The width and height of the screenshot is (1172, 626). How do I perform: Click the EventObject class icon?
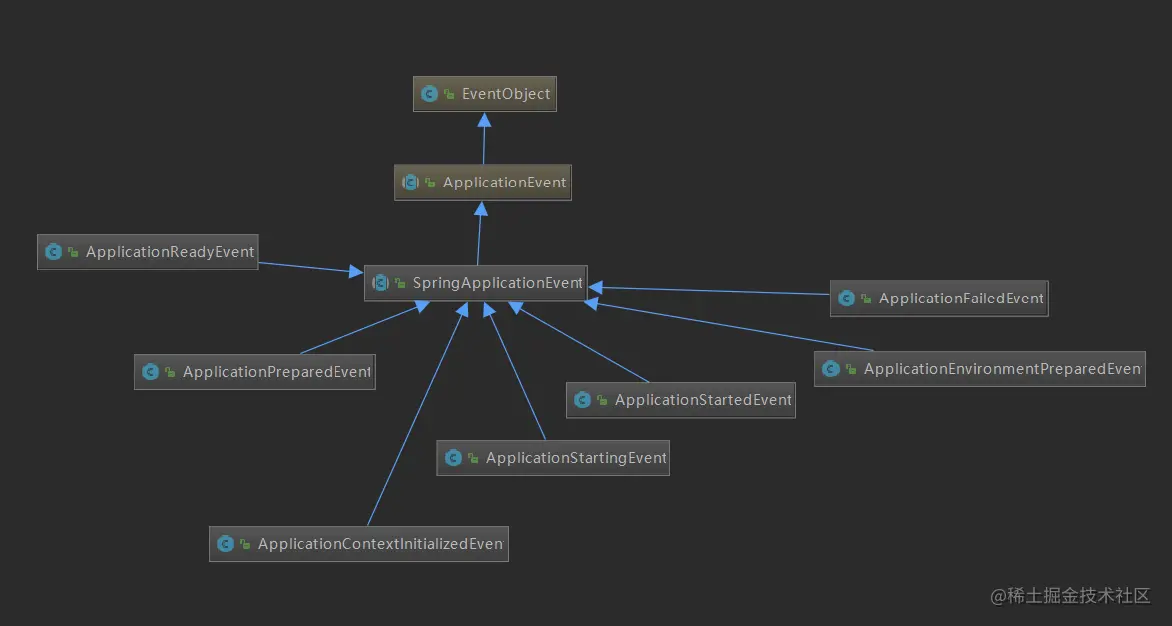coord(429,93)
